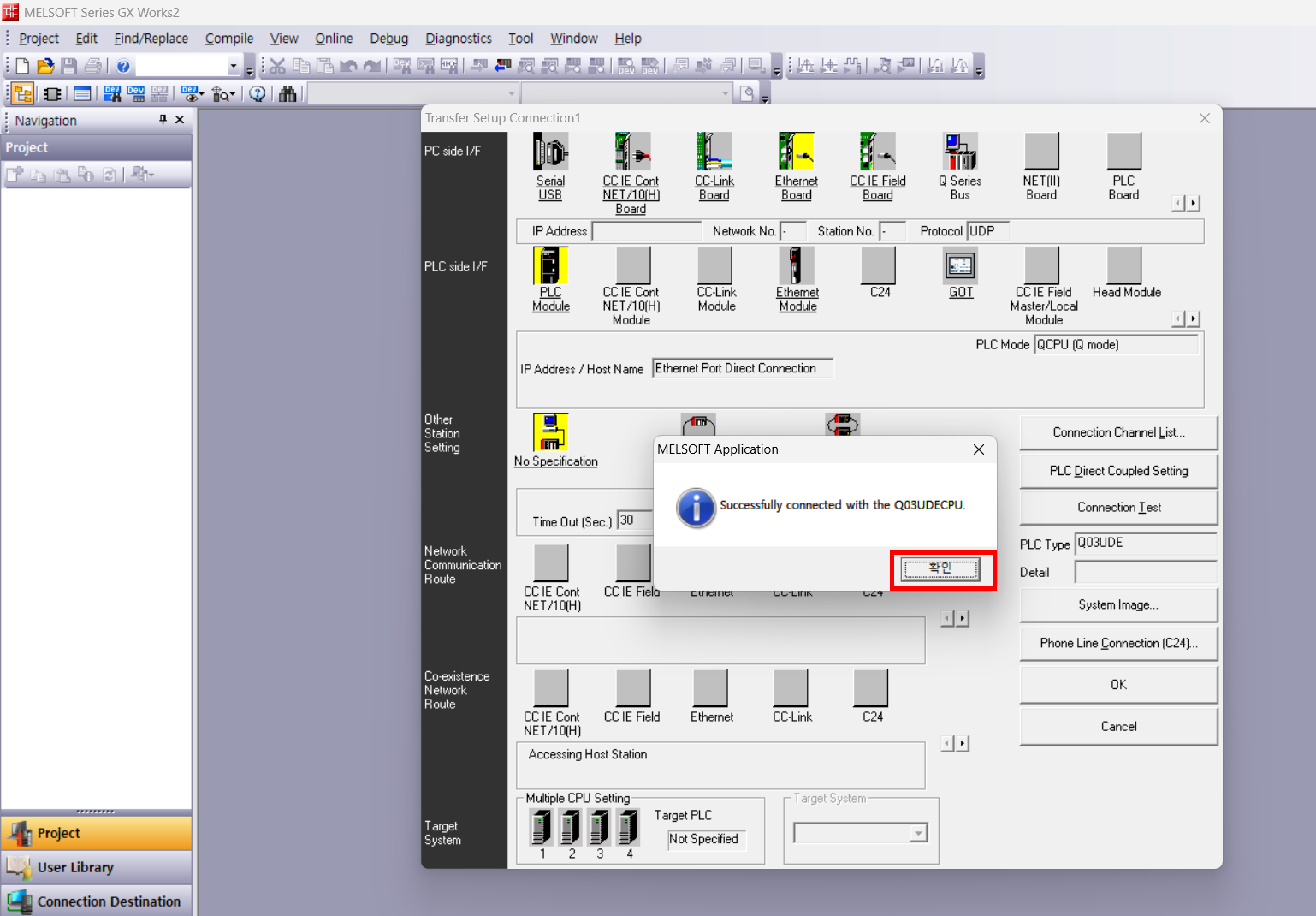Screen dimensions: 1316x916
Task: Open the Find/Replace menu
Action: point(151,39)
